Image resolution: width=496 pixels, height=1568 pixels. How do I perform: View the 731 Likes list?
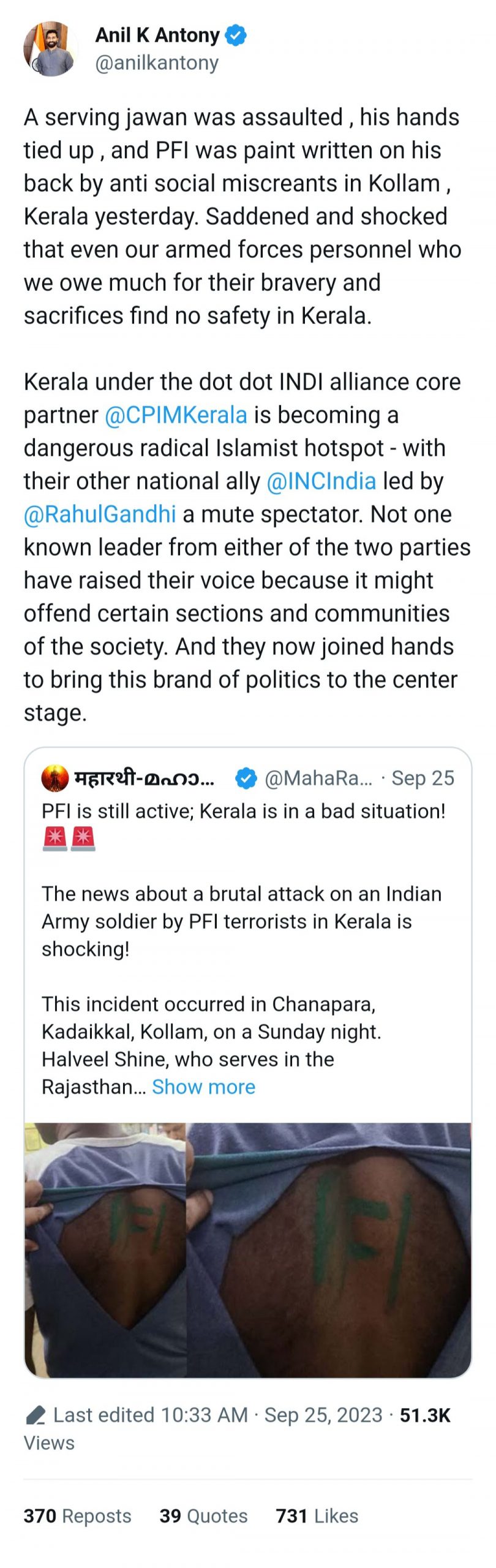coord(317,1516)
